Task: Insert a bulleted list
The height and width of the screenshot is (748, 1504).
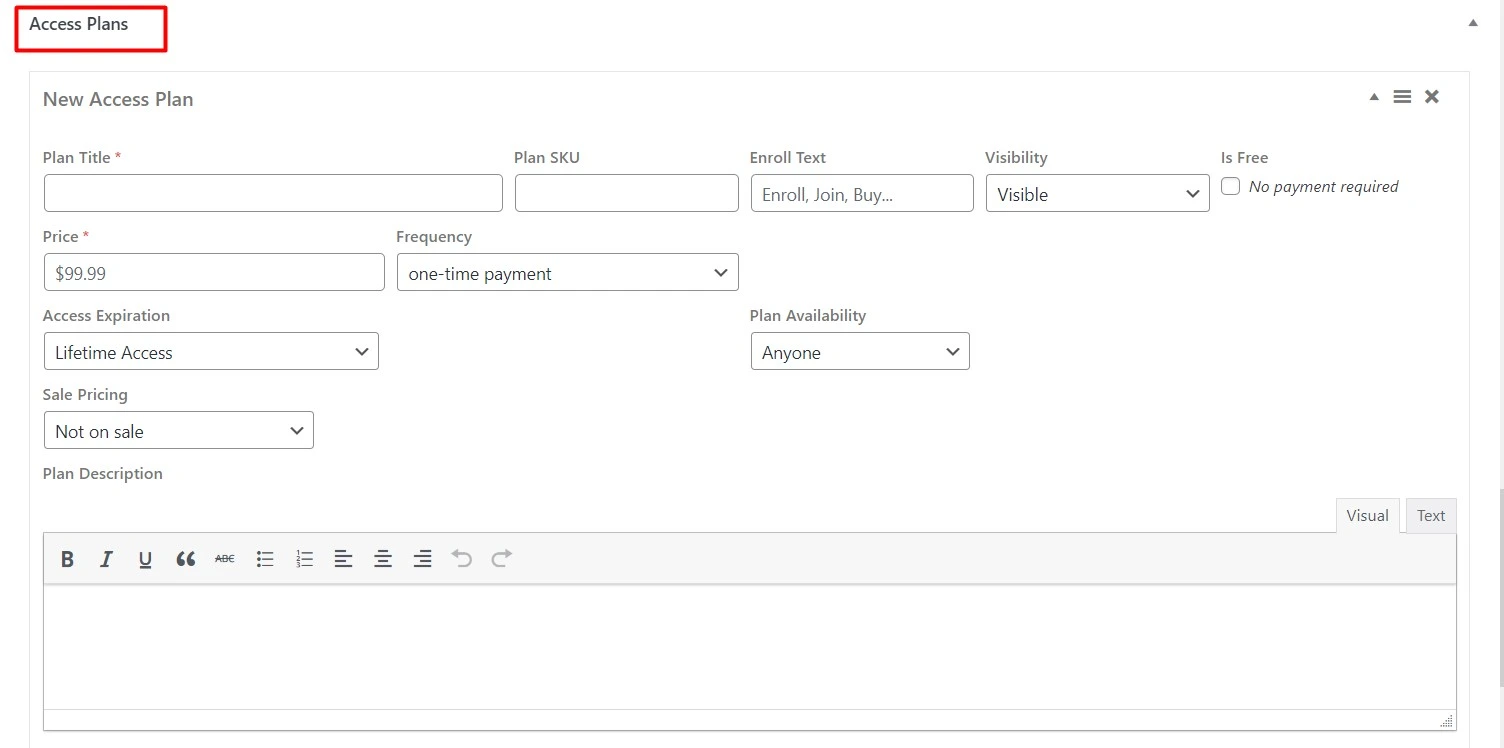Action: (265, 559)
